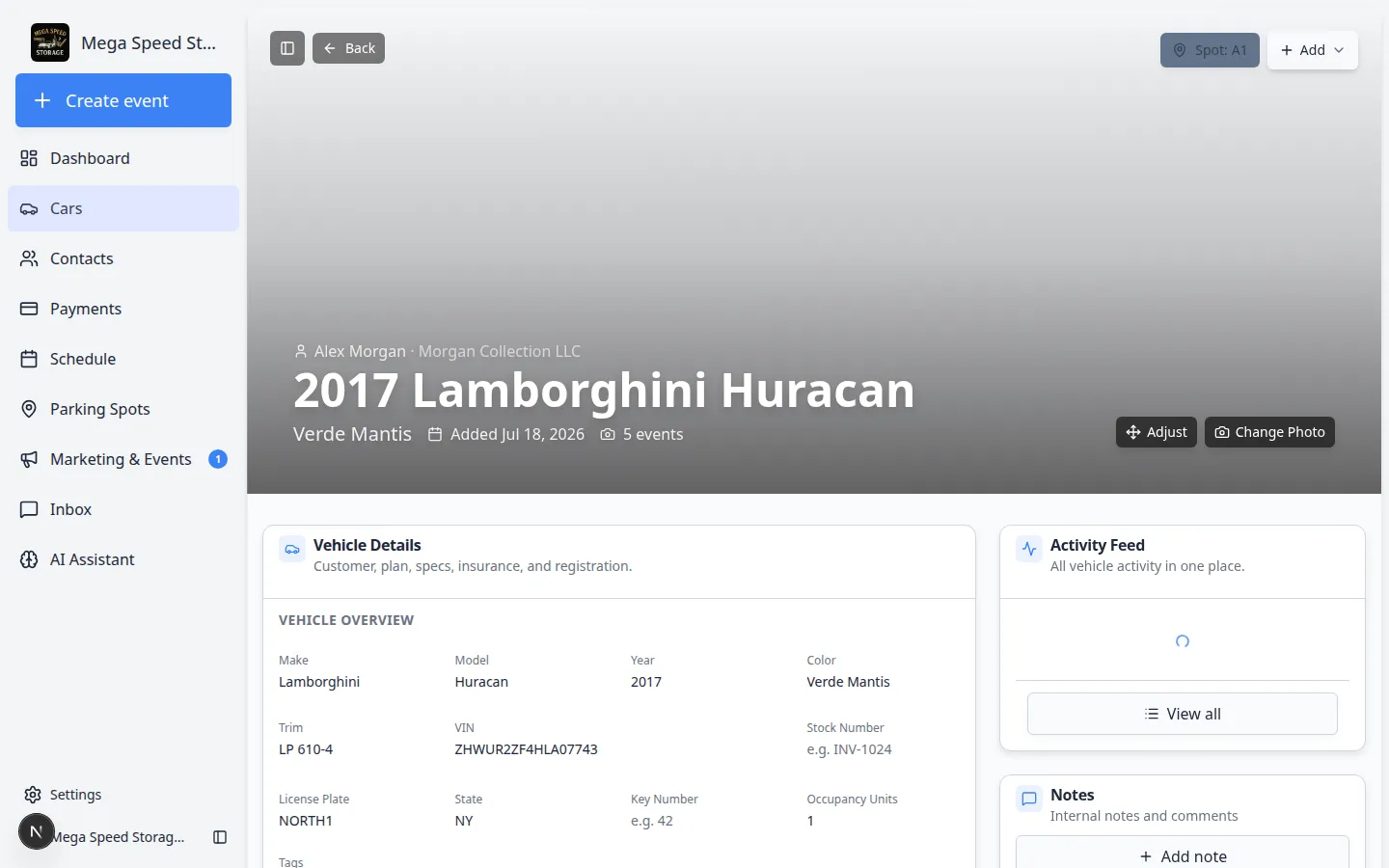Click the Added Jul 18, 2026 date

click(506, 434)
